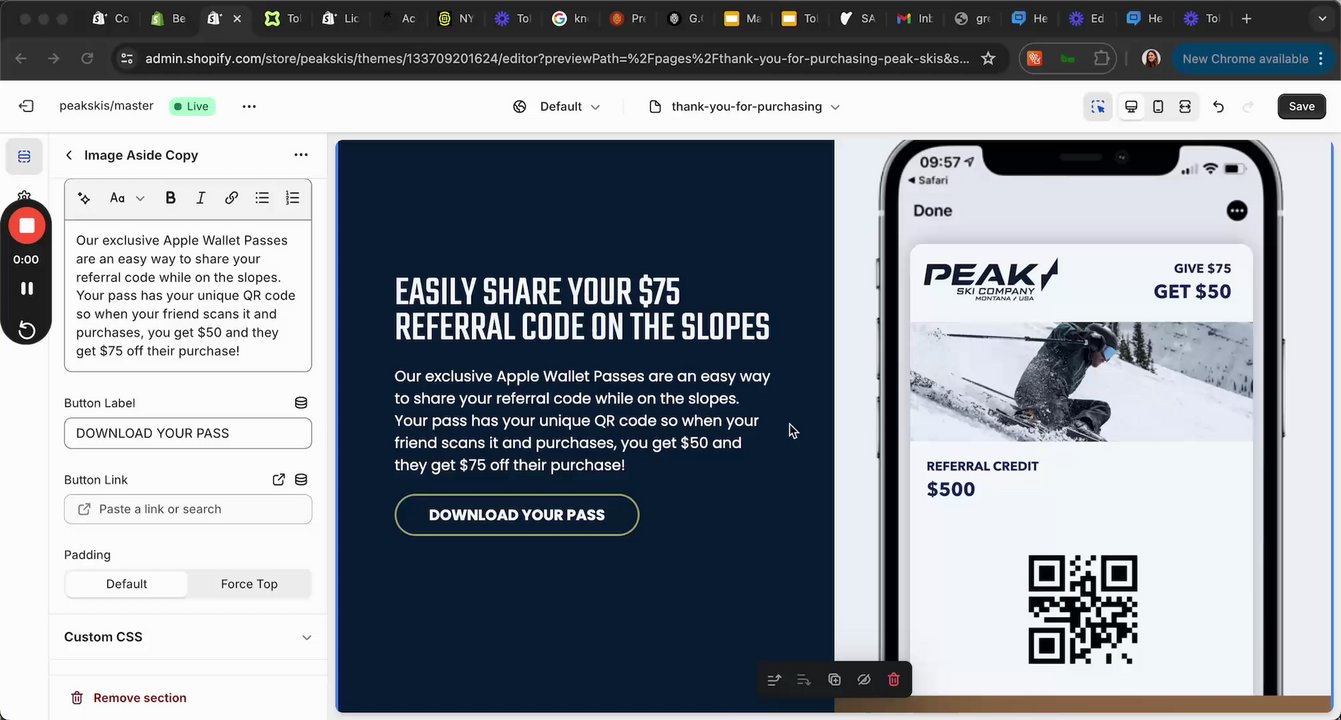1341x720 pixels.
Task: Toggle the inspector selection tool
Action: pyautogui.click(x=1098, y=107)
